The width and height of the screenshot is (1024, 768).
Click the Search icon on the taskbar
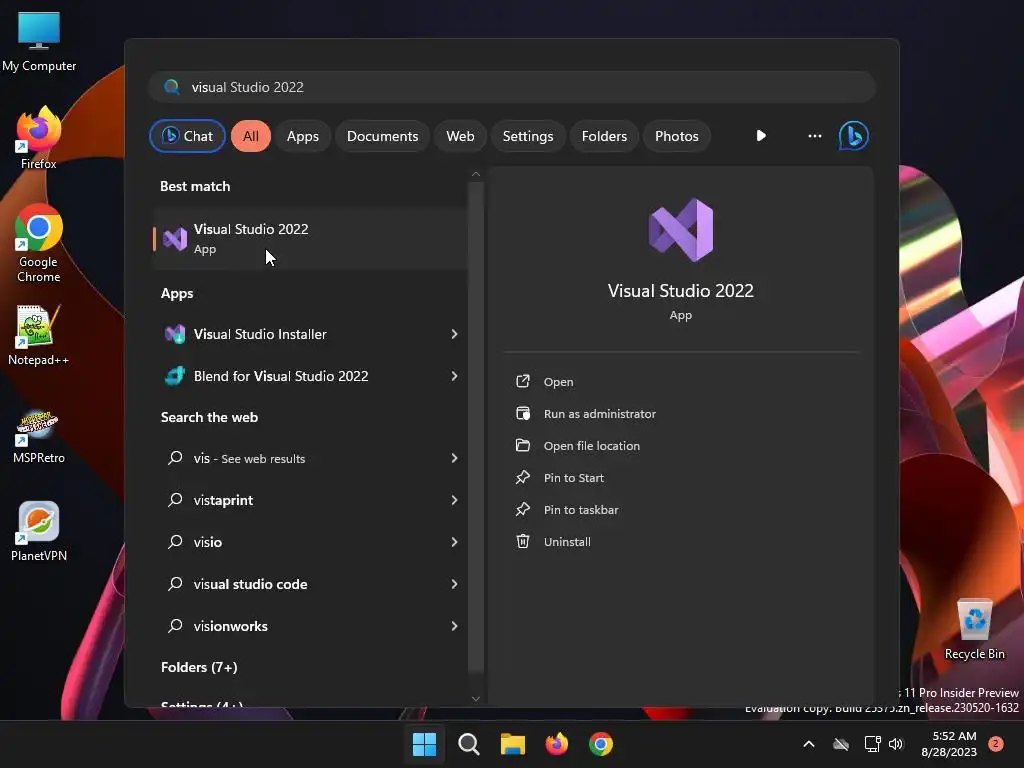pos(468,744)
